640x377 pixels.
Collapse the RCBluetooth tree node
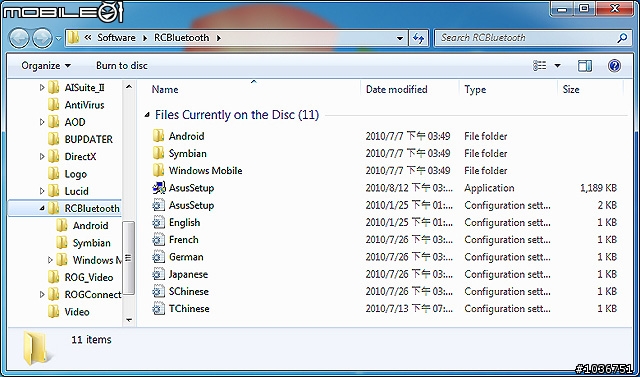coord(42,208)
